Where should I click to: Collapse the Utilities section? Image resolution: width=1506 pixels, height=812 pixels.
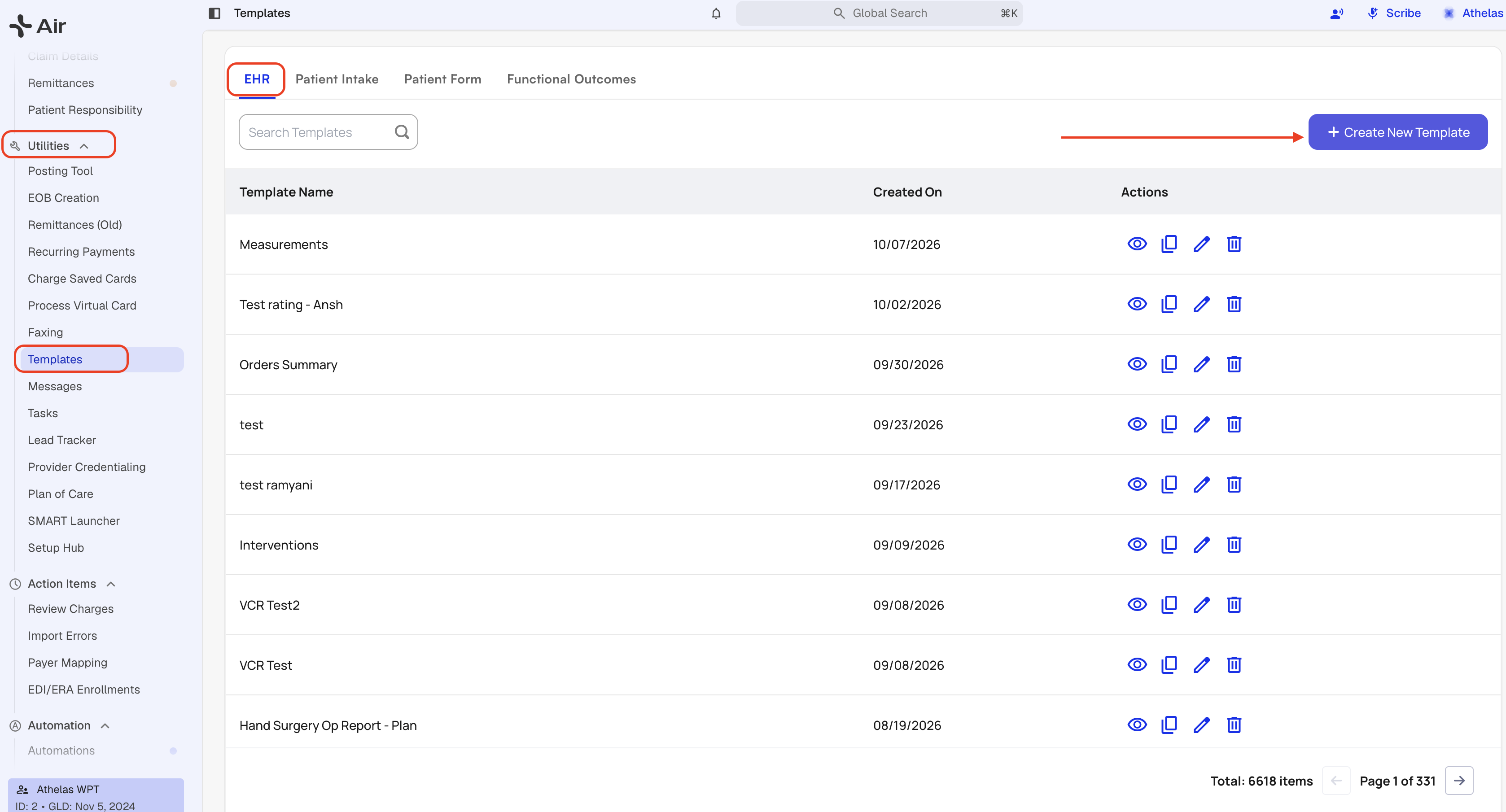[x=84, y=146]
